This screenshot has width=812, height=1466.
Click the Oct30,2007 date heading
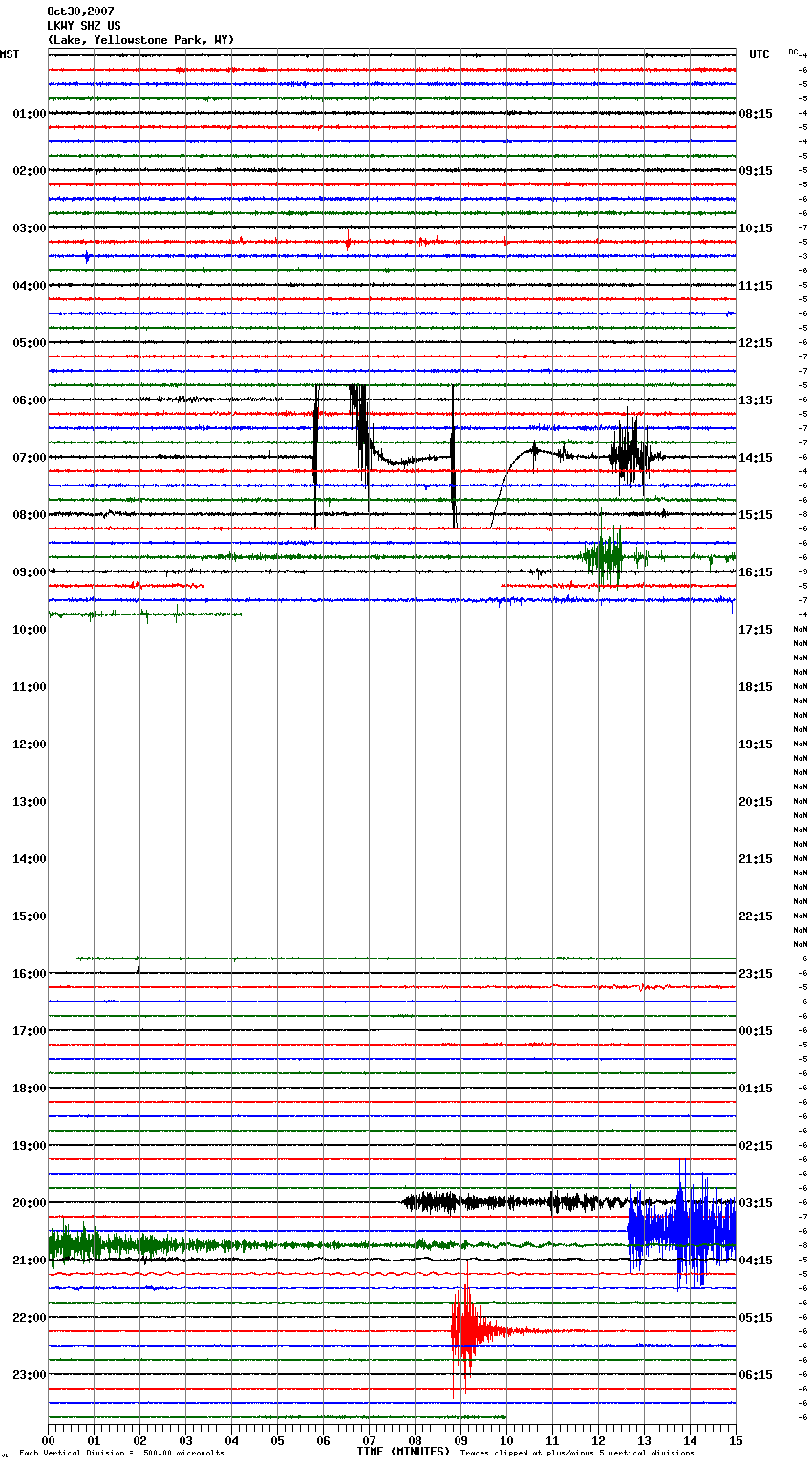(x=80, y=11)
